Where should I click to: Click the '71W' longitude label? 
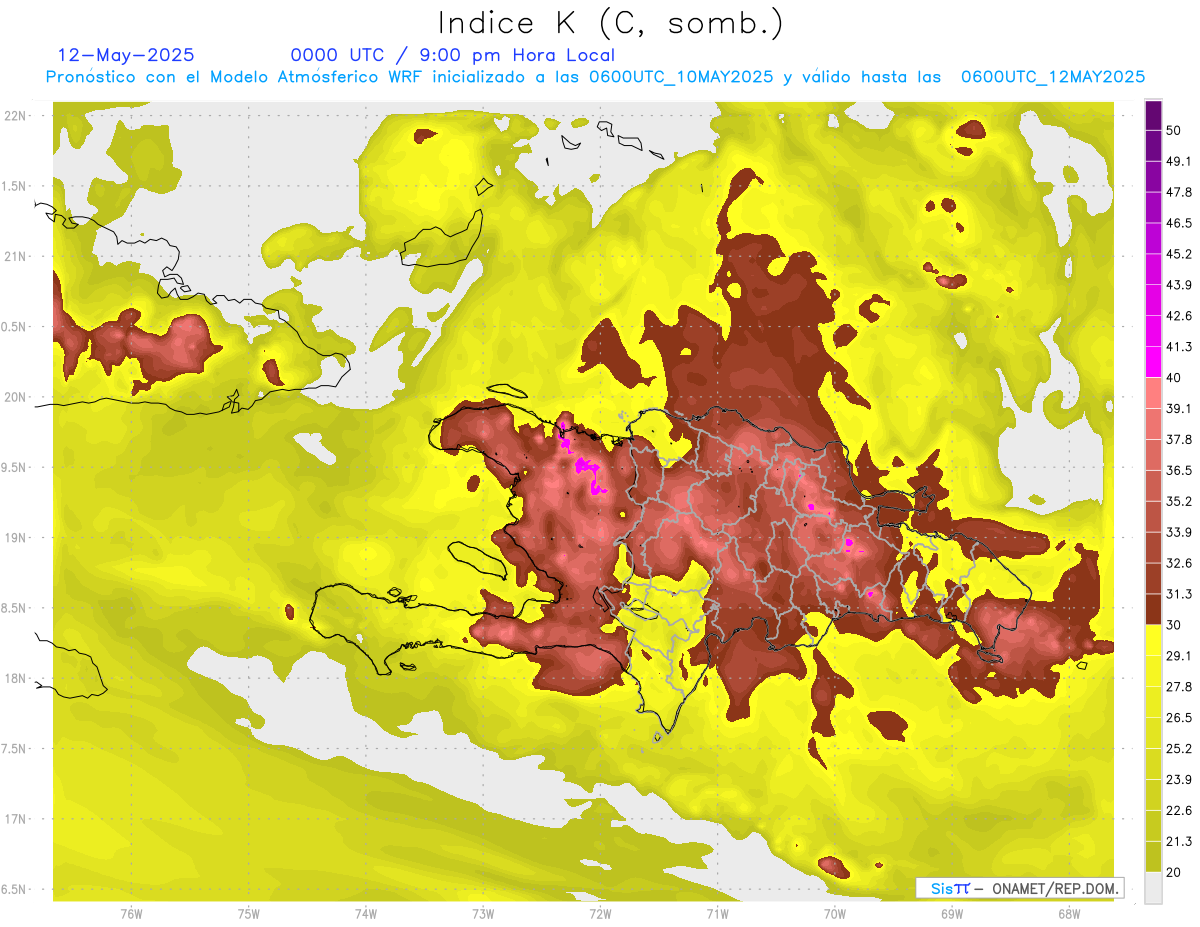pos(717,914)
